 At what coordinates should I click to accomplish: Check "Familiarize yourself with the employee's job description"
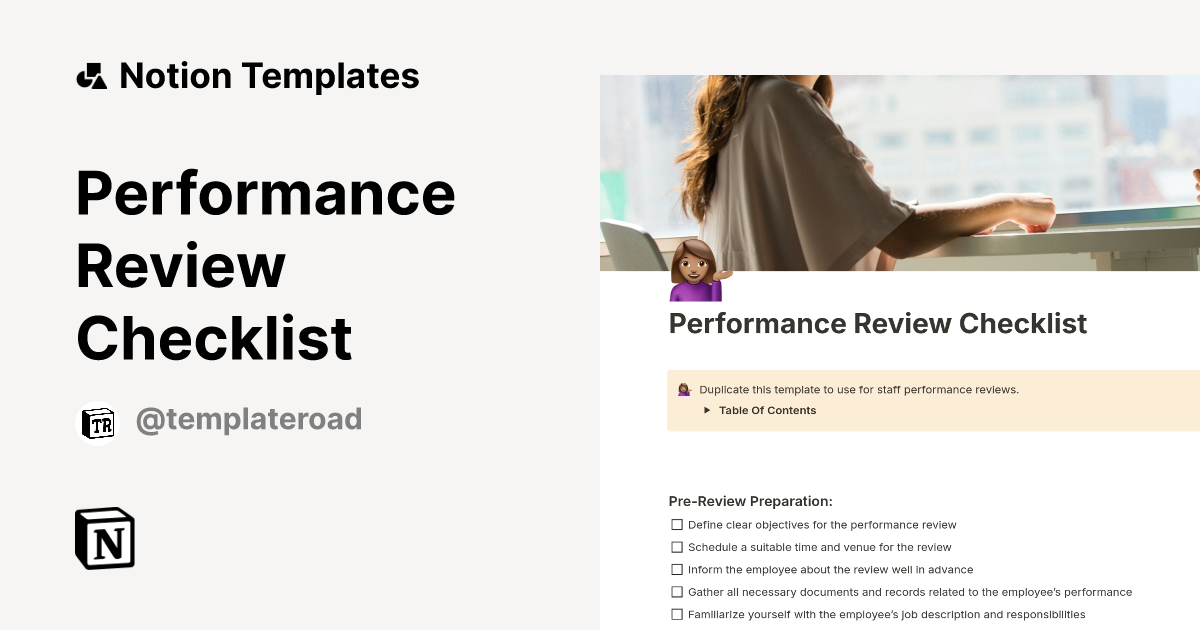pos(677,613)
